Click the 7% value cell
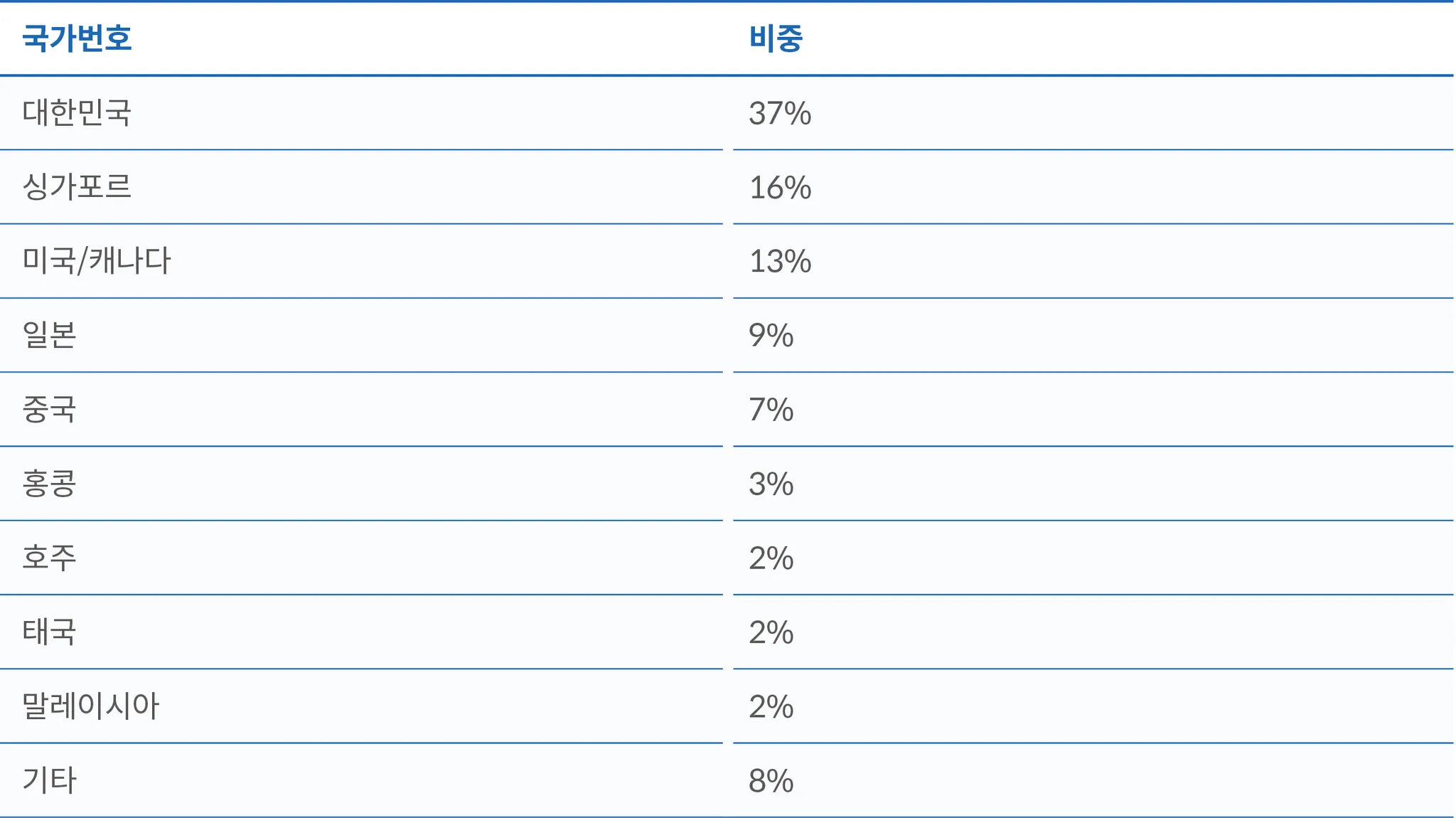1456x818 pixels. point(771,410)
